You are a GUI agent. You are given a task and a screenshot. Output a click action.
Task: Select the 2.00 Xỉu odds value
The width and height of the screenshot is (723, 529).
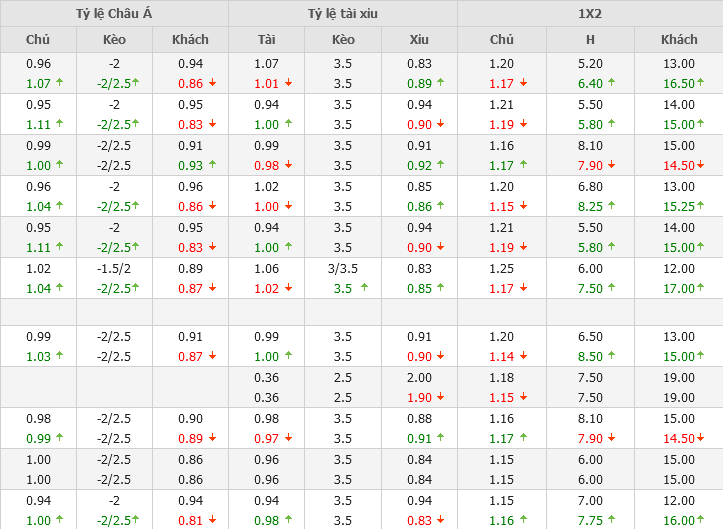coord(419,377)
